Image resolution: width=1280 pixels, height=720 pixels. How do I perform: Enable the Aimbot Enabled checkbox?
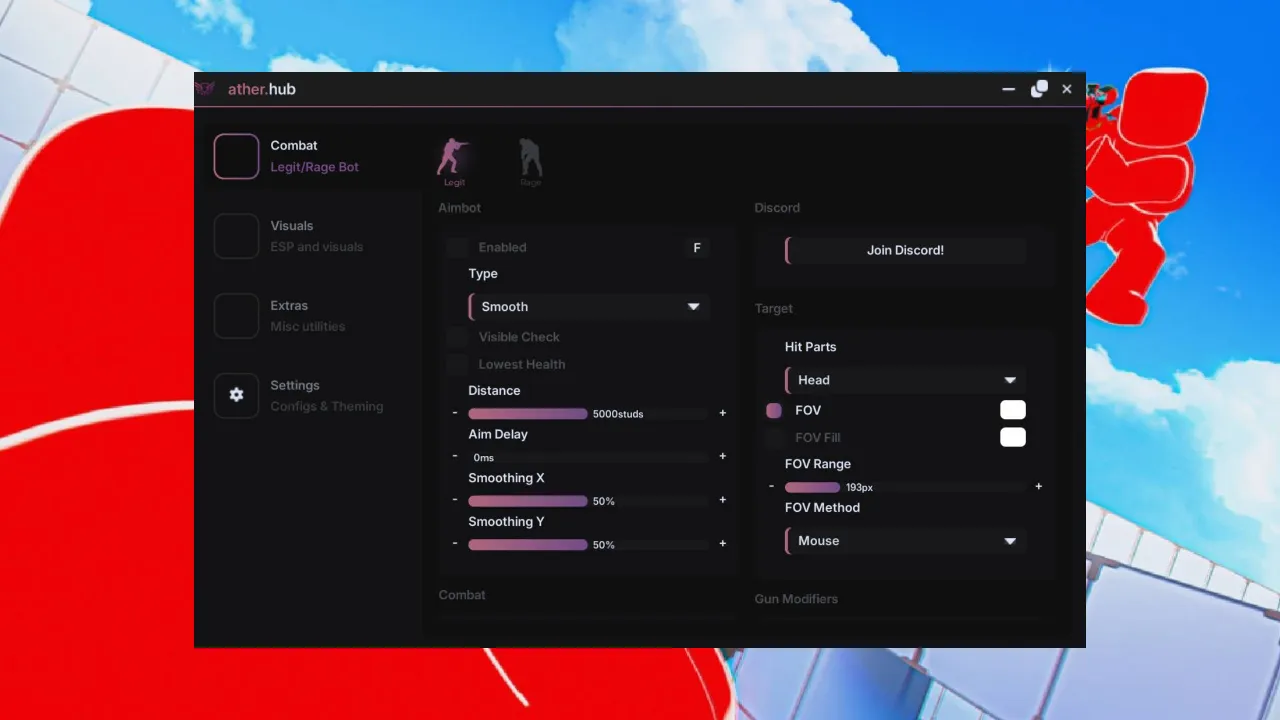pyautogui.click(x=457, y=247)
